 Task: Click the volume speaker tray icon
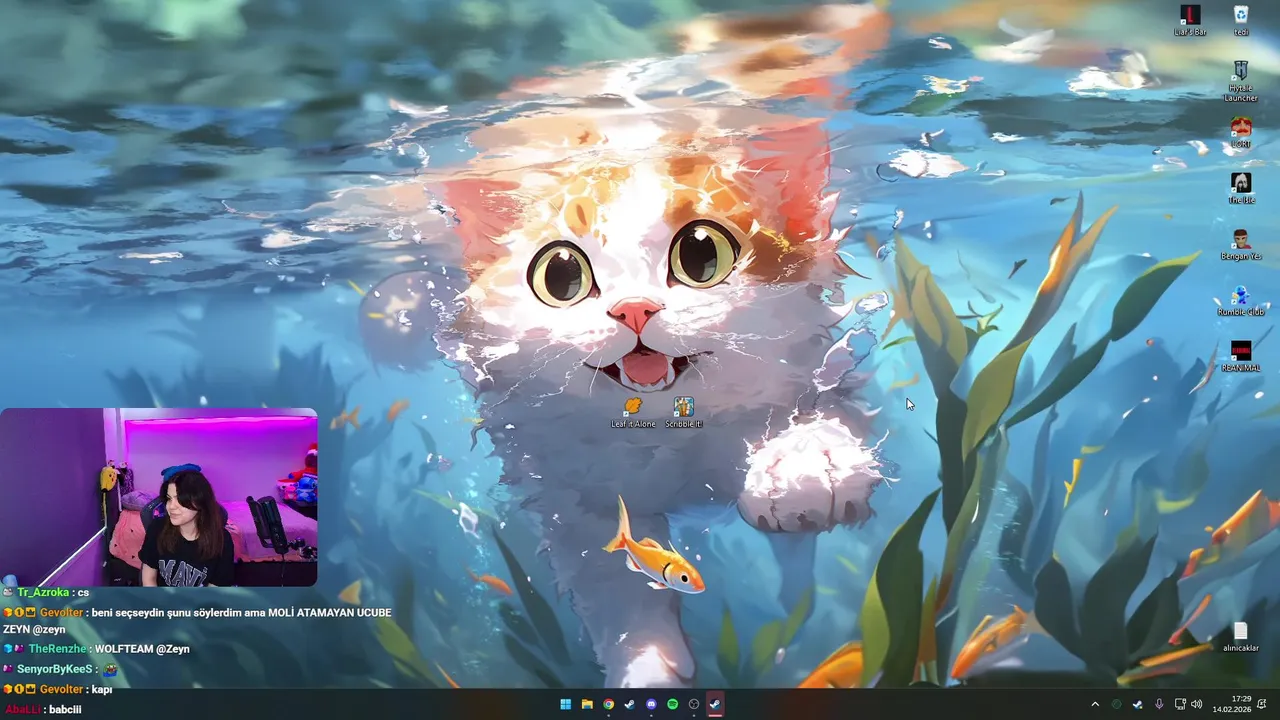pyautogui.click(x=1197, y=704)
